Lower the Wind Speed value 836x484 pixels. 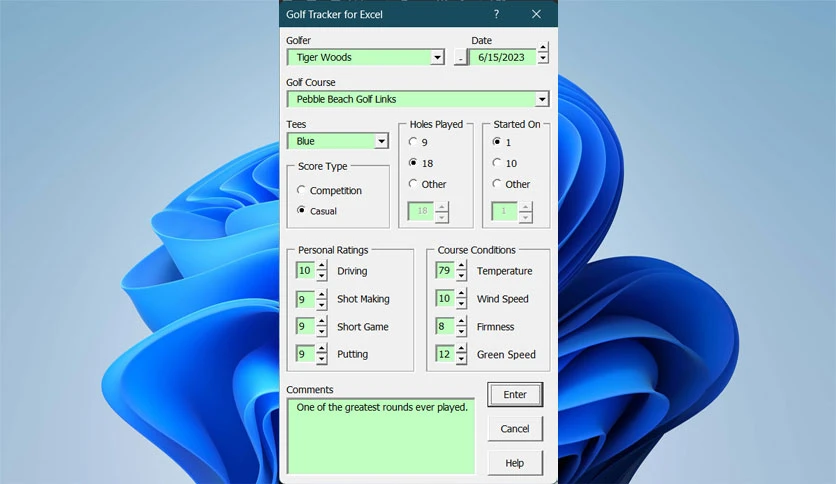click(461, 304)
